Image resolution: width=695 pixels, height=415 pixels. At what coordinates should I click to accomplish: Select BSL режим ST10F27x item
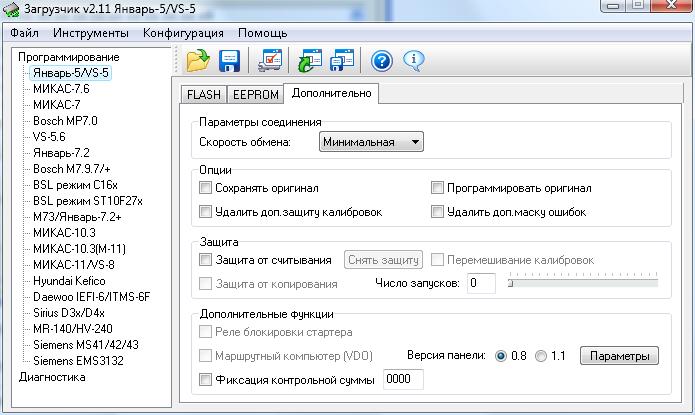pos(88,201)
